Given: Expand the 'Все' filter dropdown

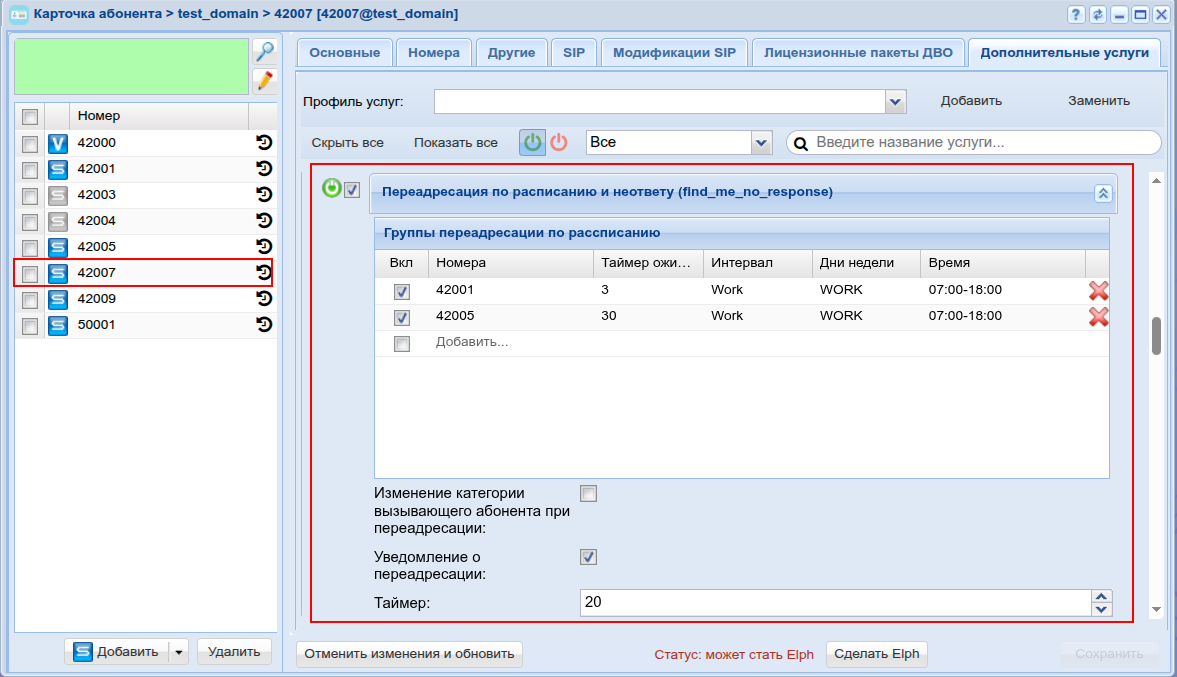Looking at the screenshot, I should tap(762, 143).
